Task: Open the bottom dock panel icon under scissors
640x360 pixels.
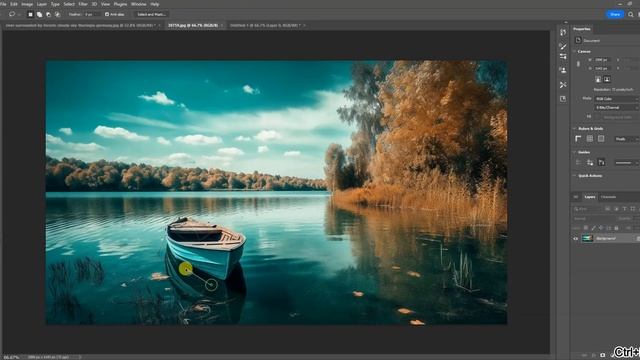Action: tap(563, 99)
